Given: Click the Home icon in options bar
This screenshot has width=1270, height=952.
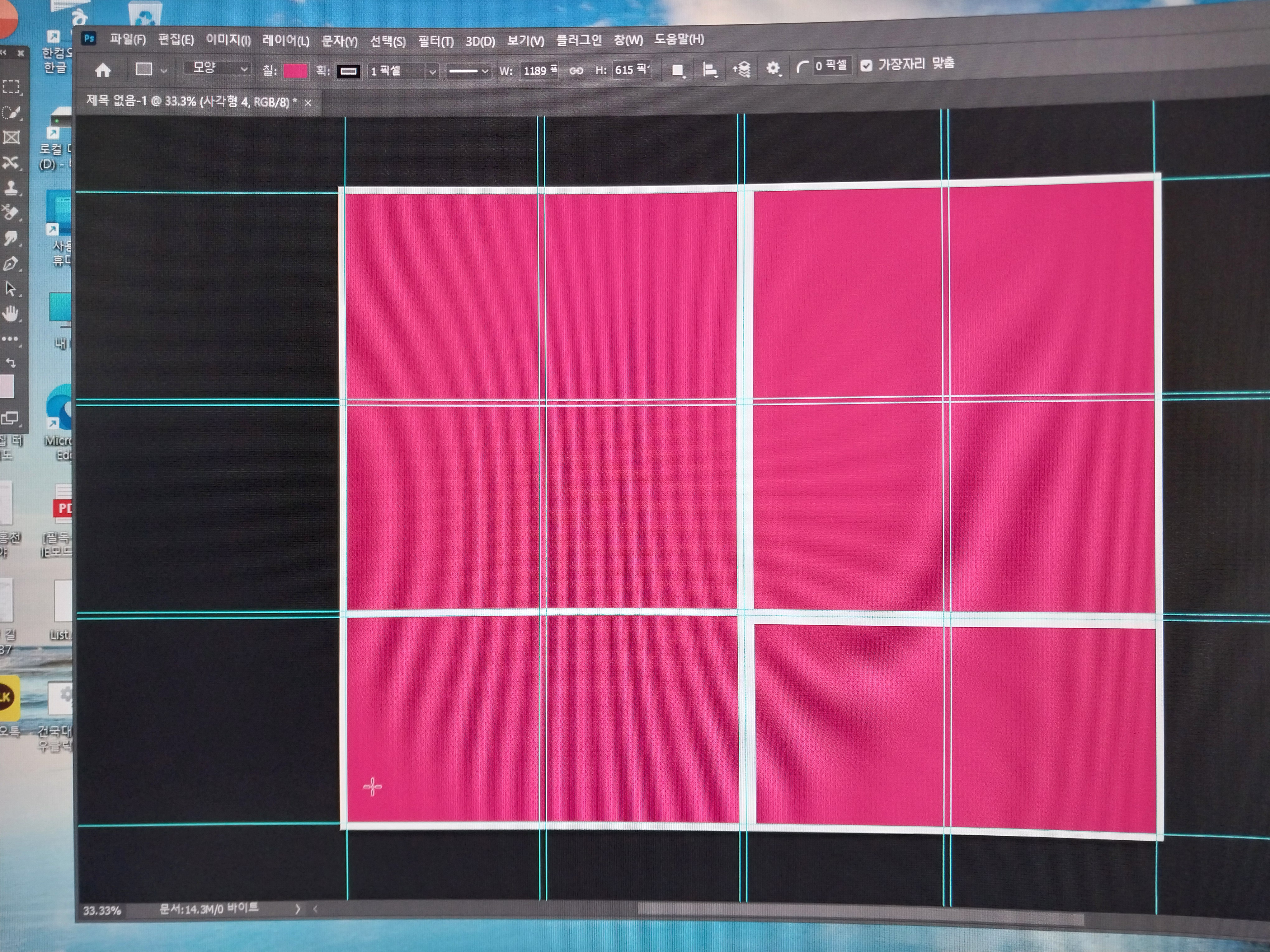Looking at the screenshot, I should pos(103,71).
